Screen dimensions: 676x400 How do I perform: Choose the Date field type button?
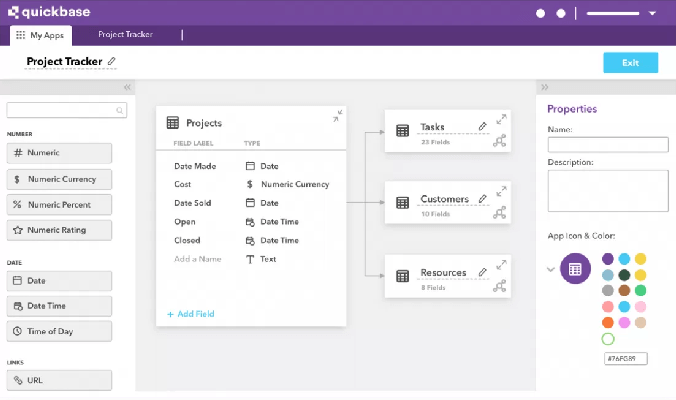59,281
